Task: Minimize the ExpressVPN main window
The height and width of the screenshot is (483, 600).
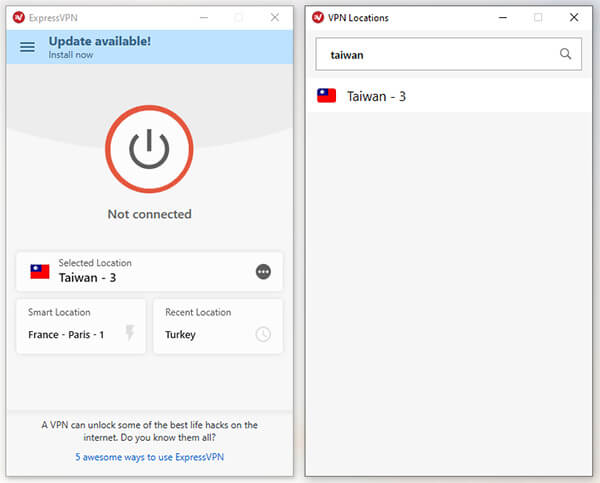Action: click(x=204, y=18)
